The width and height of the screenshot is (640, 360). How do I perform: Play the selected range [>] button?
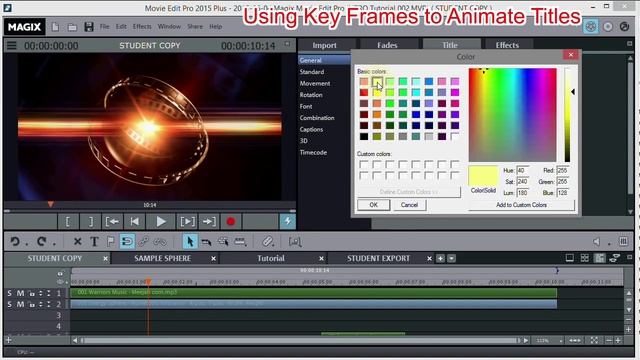pos(187,222)
